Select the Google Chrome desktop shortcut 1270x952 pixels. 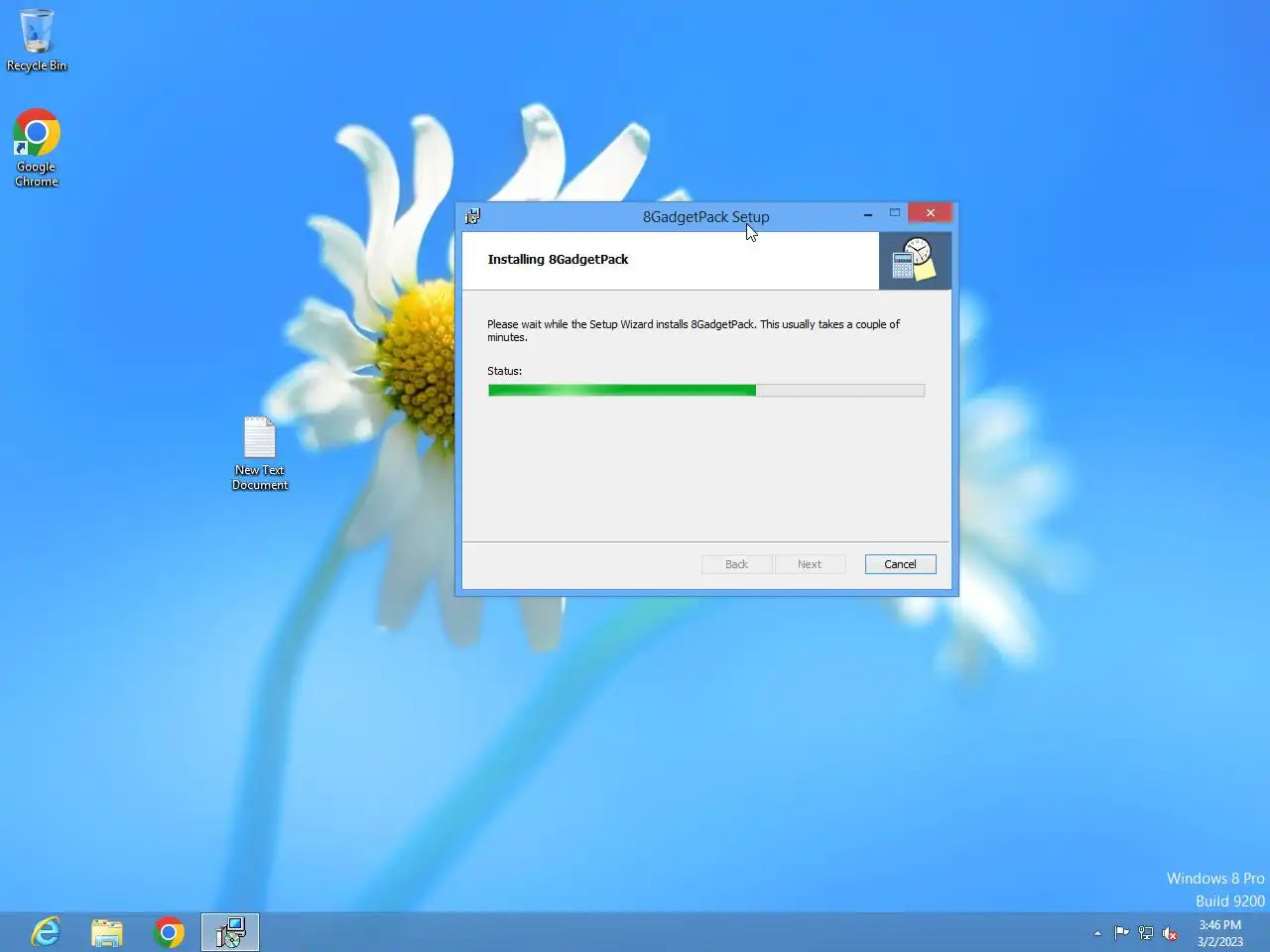[37, 148]
